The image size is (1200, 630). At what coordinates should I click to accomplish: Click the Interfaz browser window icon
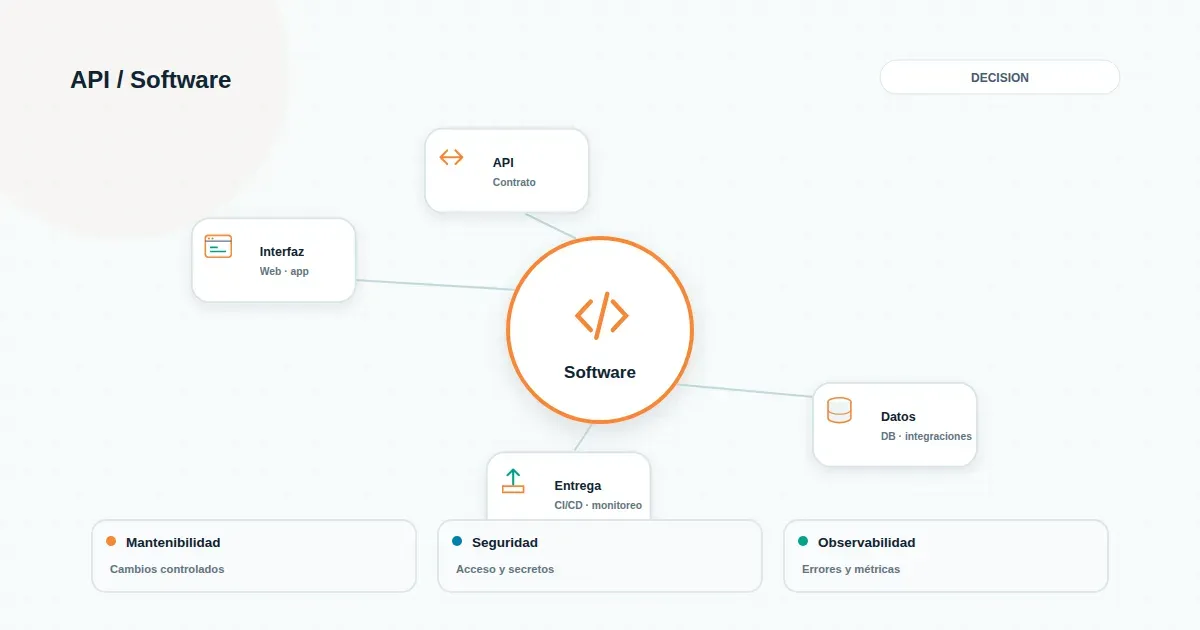coord(218,246)
